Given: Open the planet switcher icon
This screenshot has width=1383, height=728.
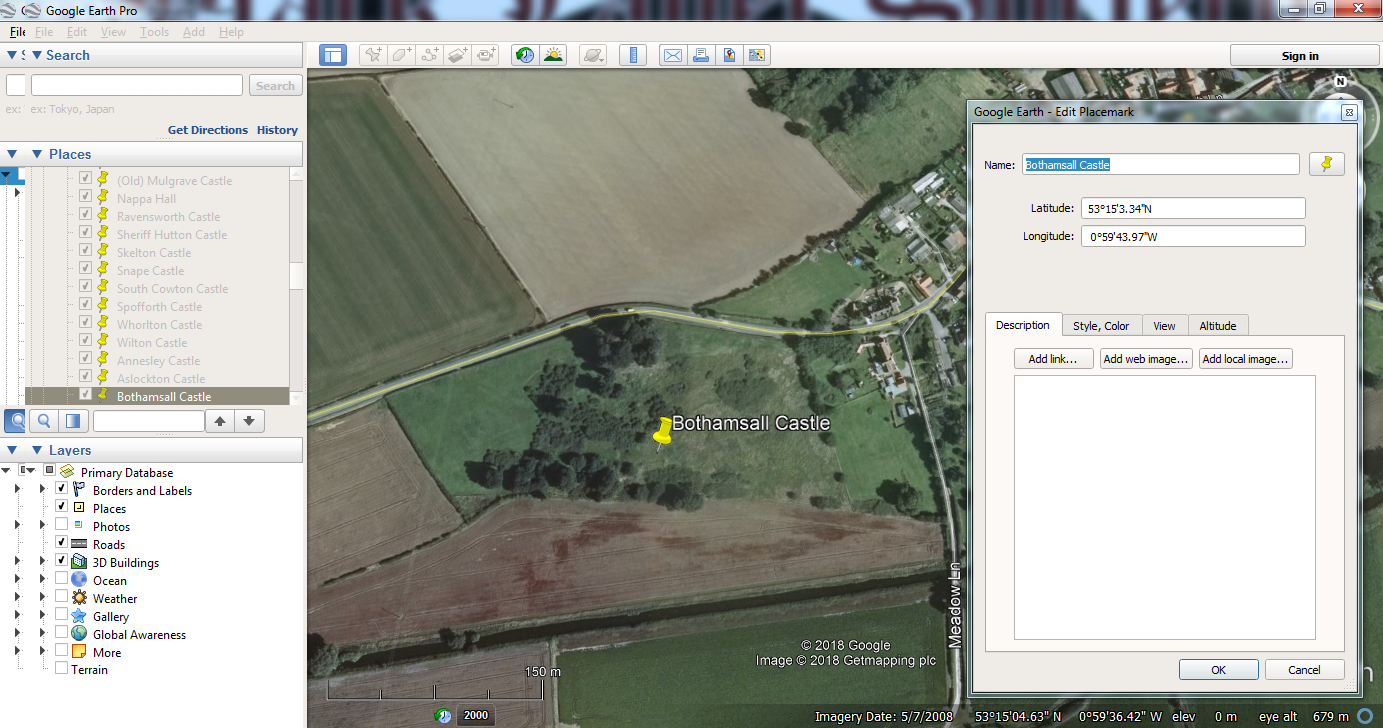Looking at the screenshot, I should click(x=593, y=55).
